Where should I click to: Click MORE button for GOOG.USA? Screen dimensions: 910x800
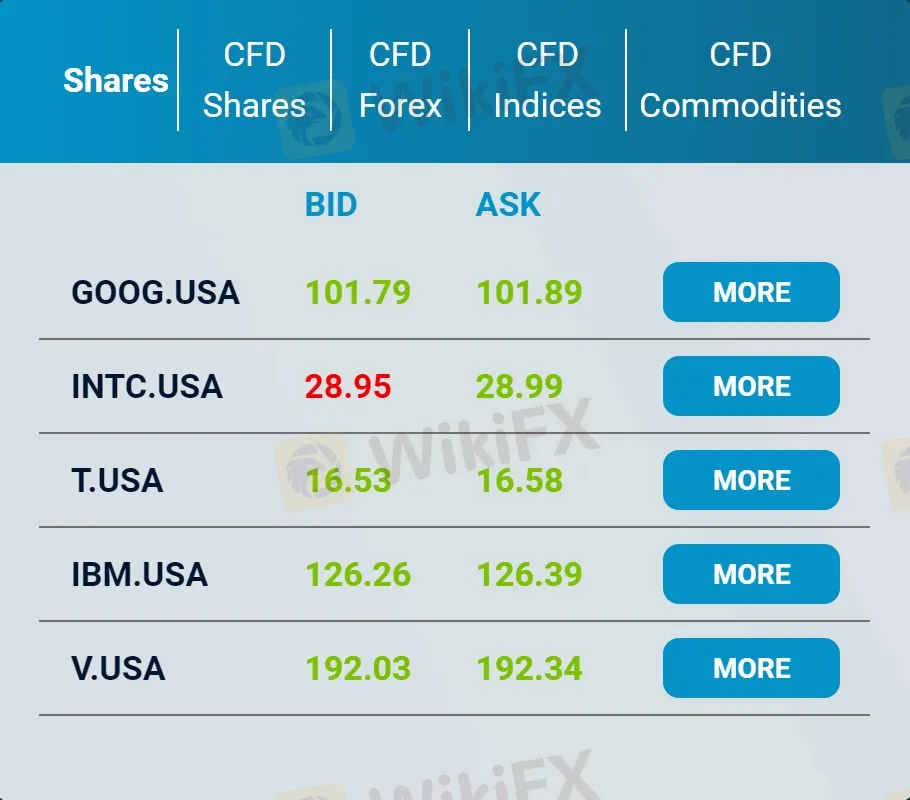tap(751, 292)
